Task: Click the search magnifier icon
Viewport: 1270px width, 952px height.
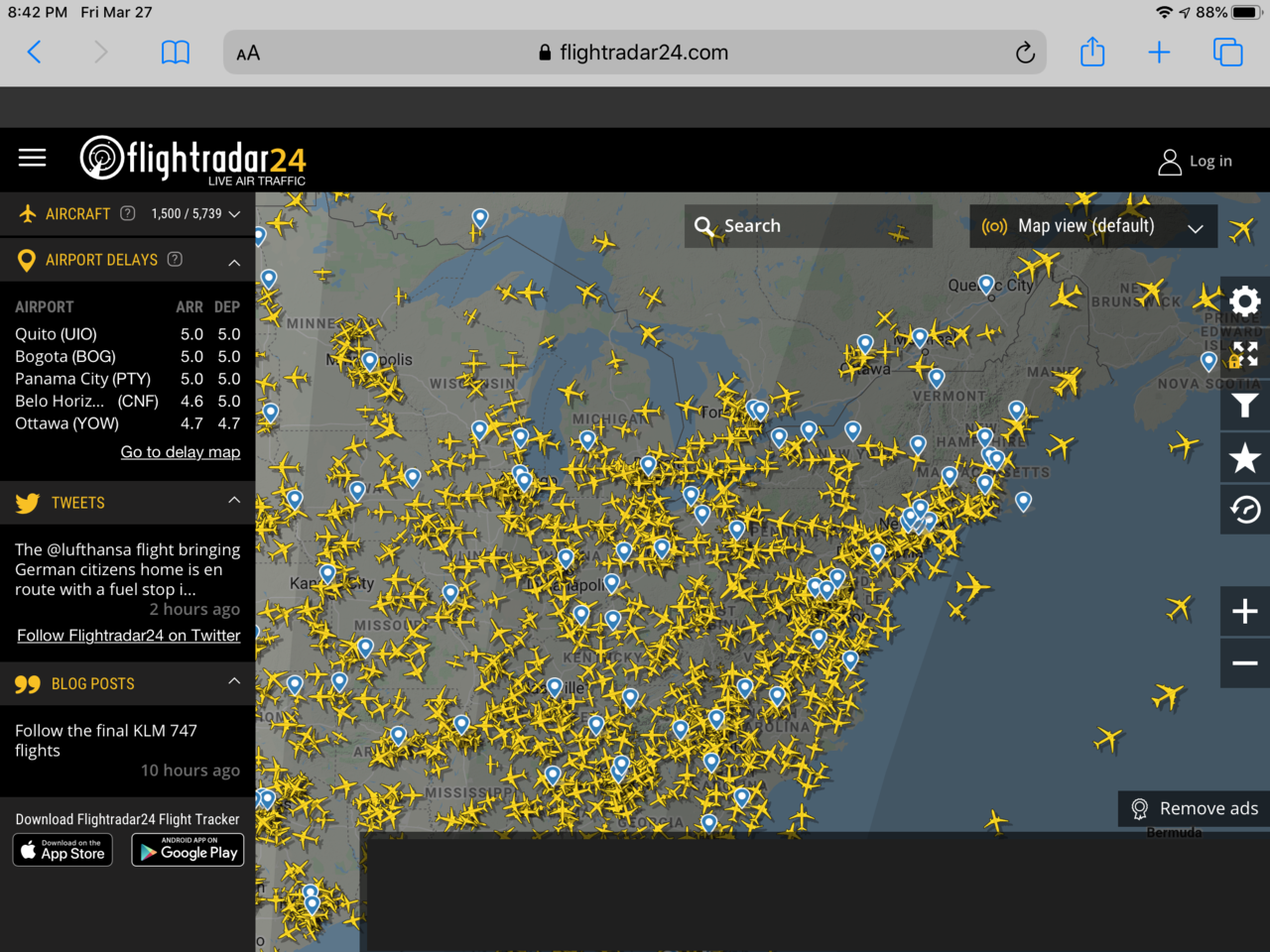Action: pos(704,227)
